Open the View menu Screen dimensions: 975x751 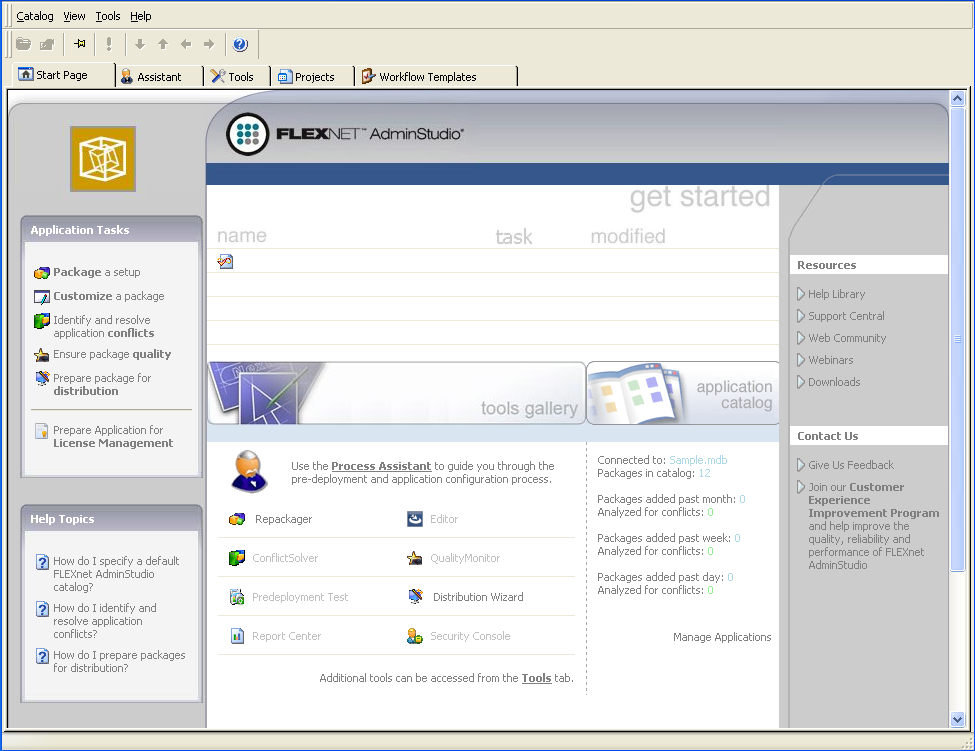point(74,16)
